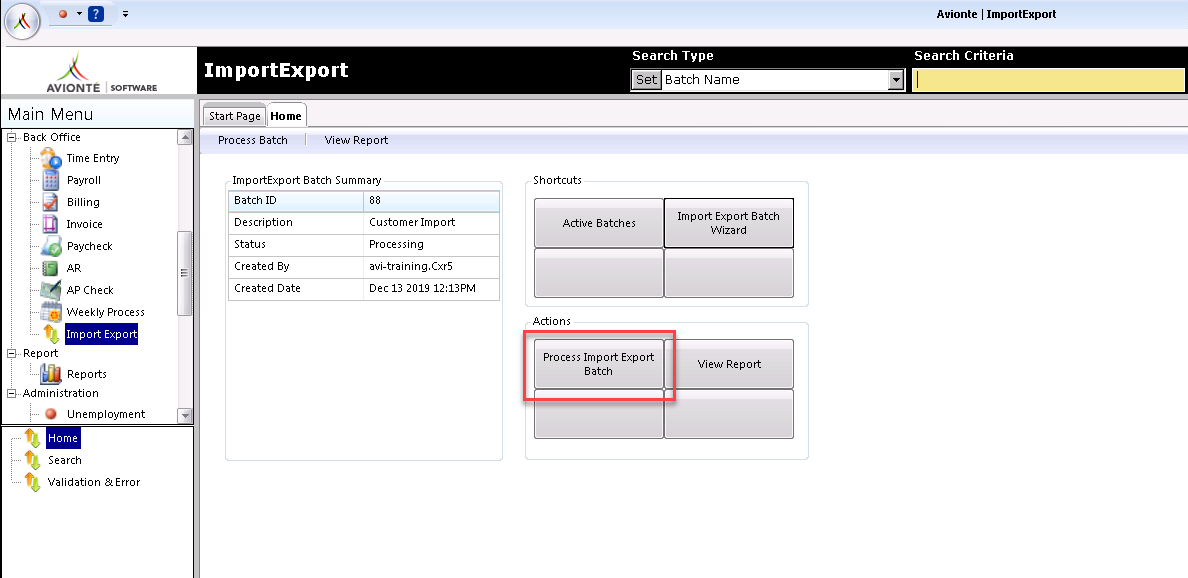Collapse the Report tree node
The image size is (1188, 578).
[x=11, y=353]
